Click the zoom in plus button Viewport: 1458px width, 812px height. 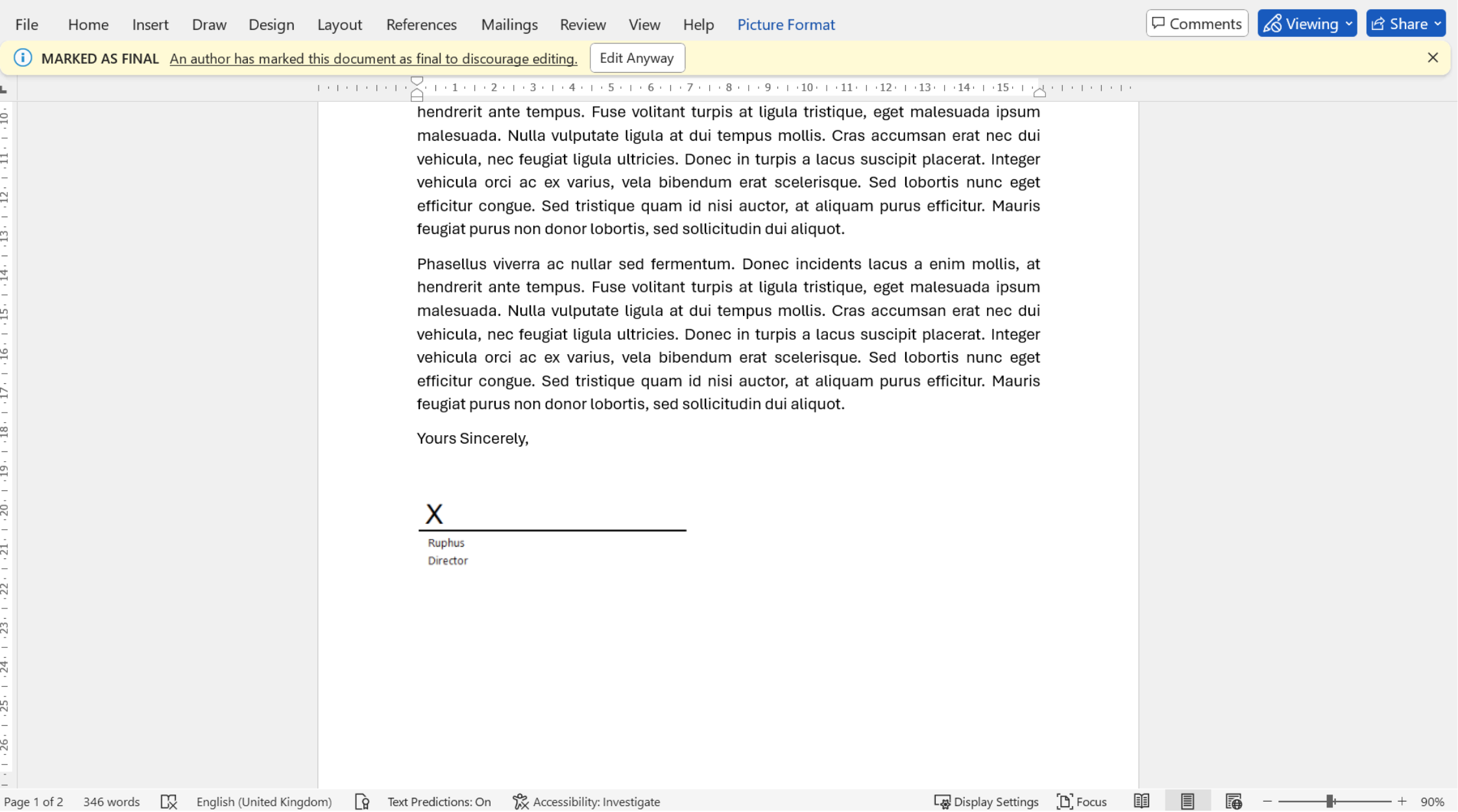[x=1402, y=802]
